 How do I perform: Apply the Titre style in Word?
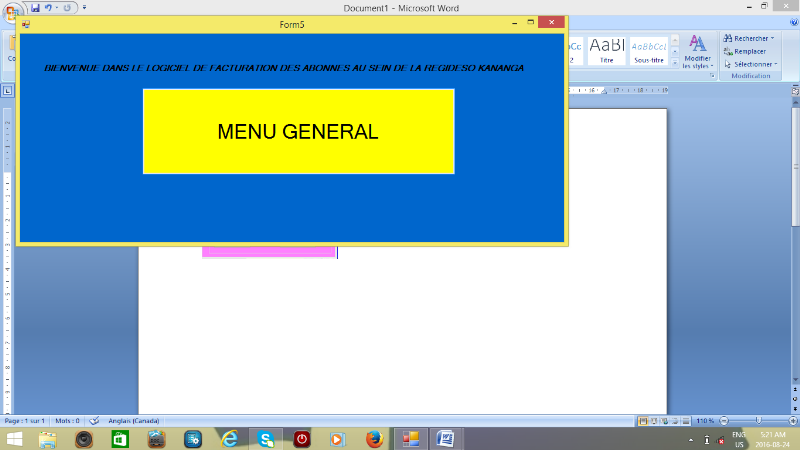pyautogui.click(x=607, y=51)
